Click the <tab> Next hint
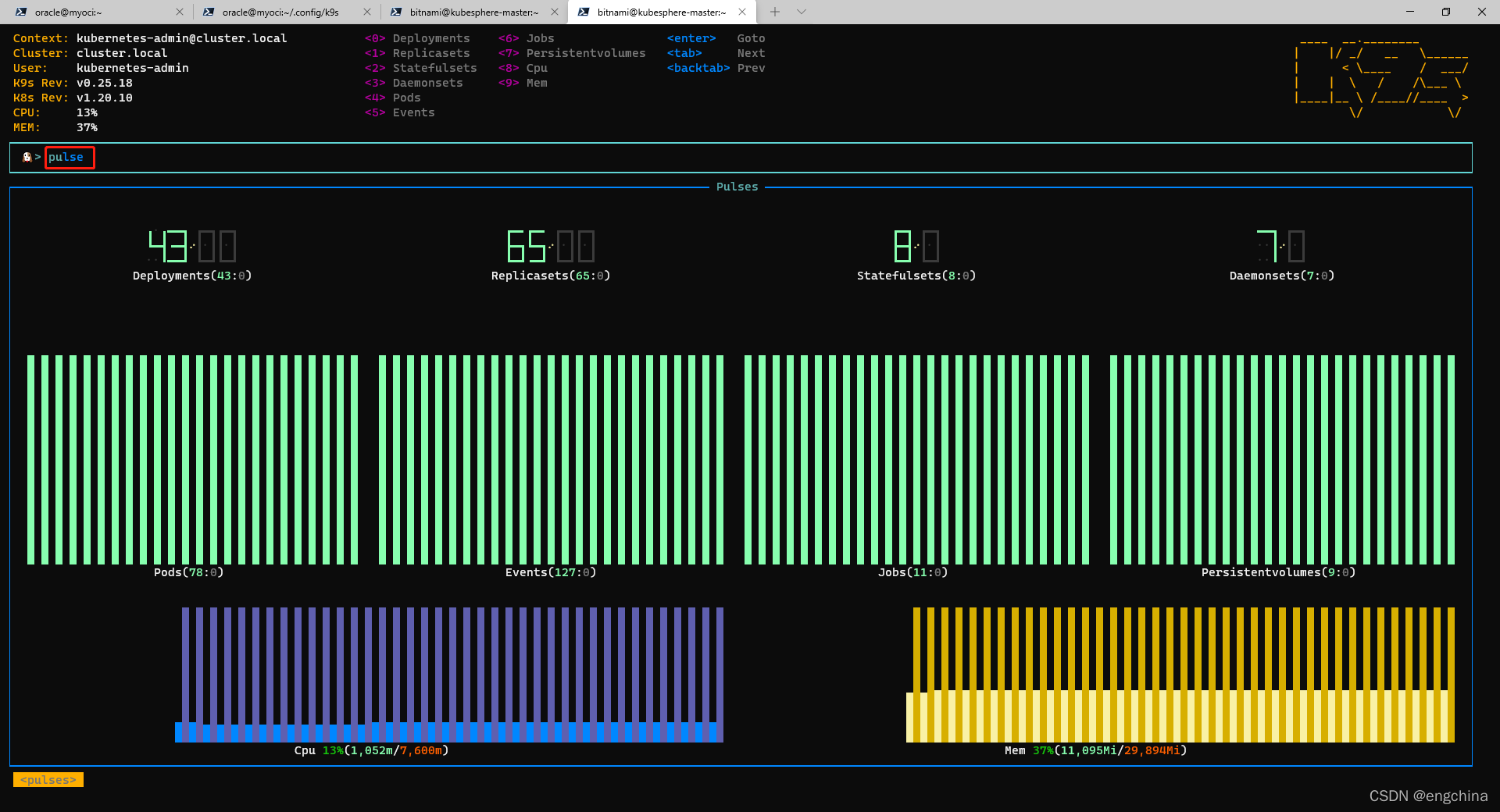1500x812 pixels. (x=716, y=53)
